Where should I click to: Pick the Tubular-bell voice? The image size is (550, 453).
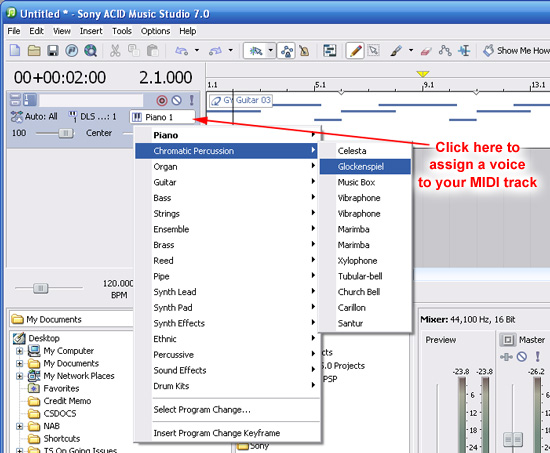pos(365,277)
